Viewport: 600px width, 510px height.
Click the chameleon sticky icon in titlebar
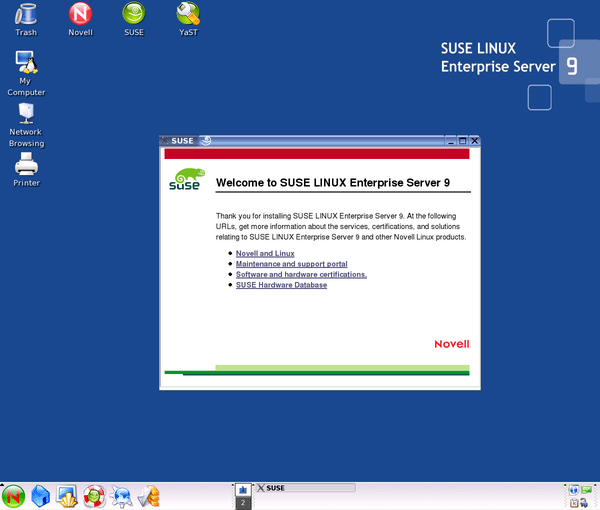[x=206, y=141]
